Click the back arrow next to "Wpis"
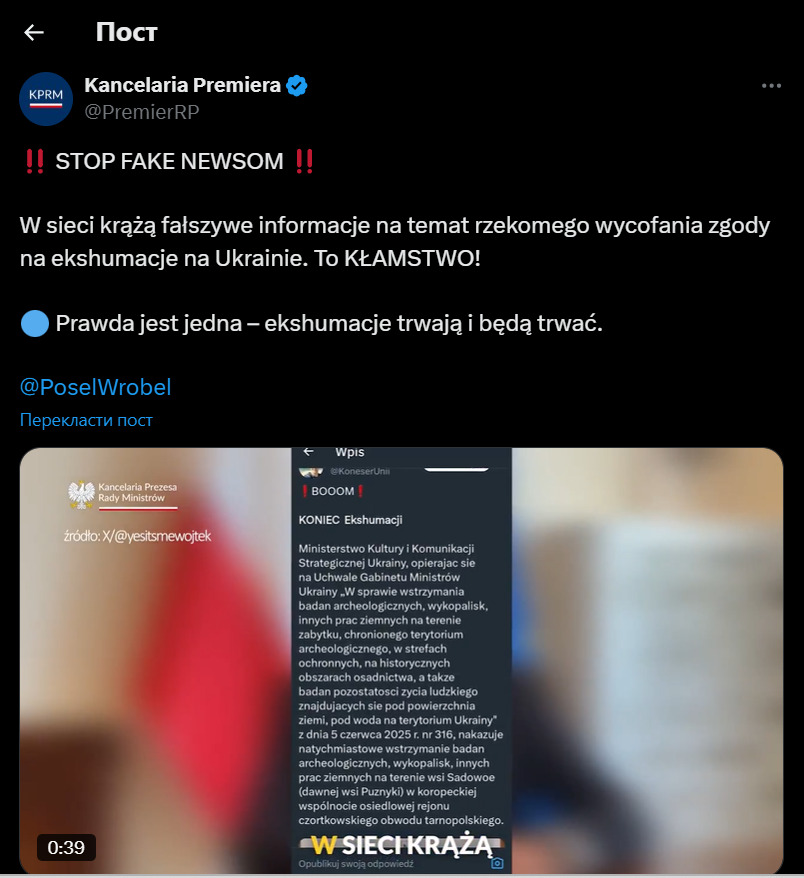 [308, 451]
